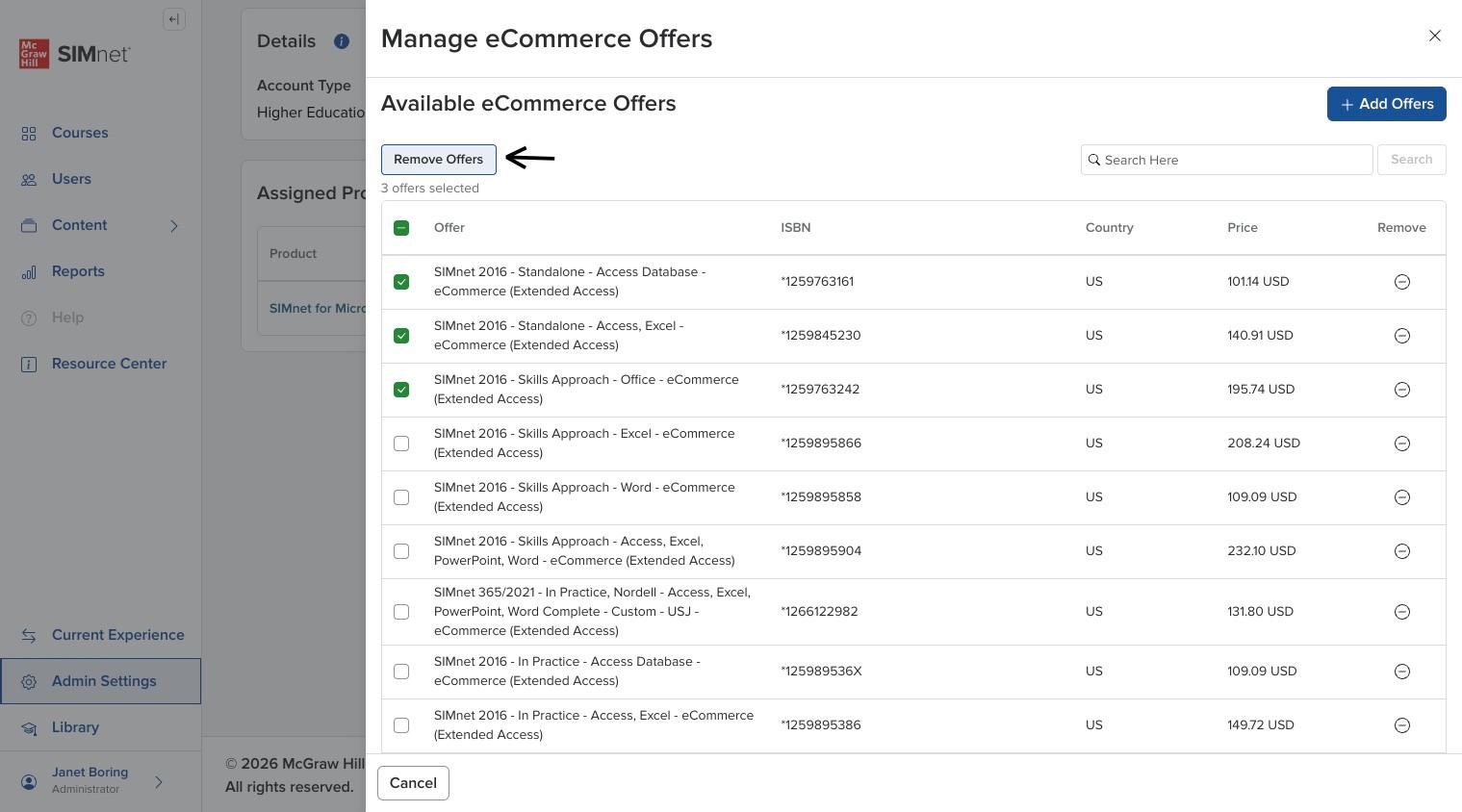Open the Resource Center
The width and height of the screenshot is (1462, 812).
tap(109, 364)
